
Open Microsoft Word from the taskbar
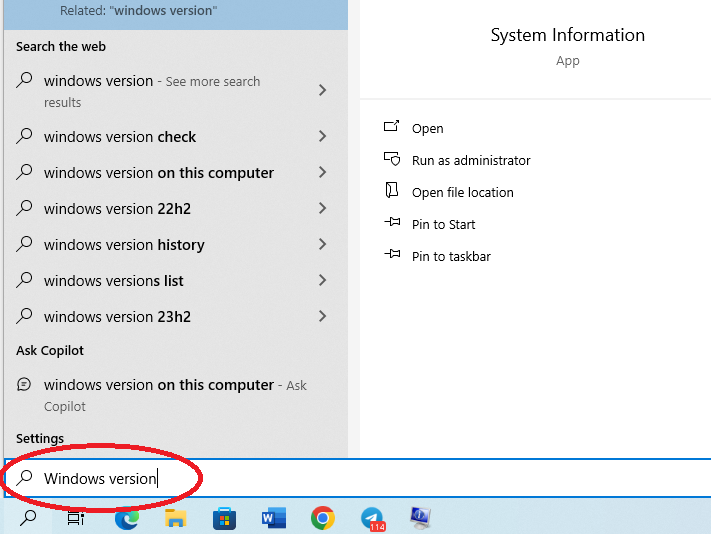coord(274,518)
